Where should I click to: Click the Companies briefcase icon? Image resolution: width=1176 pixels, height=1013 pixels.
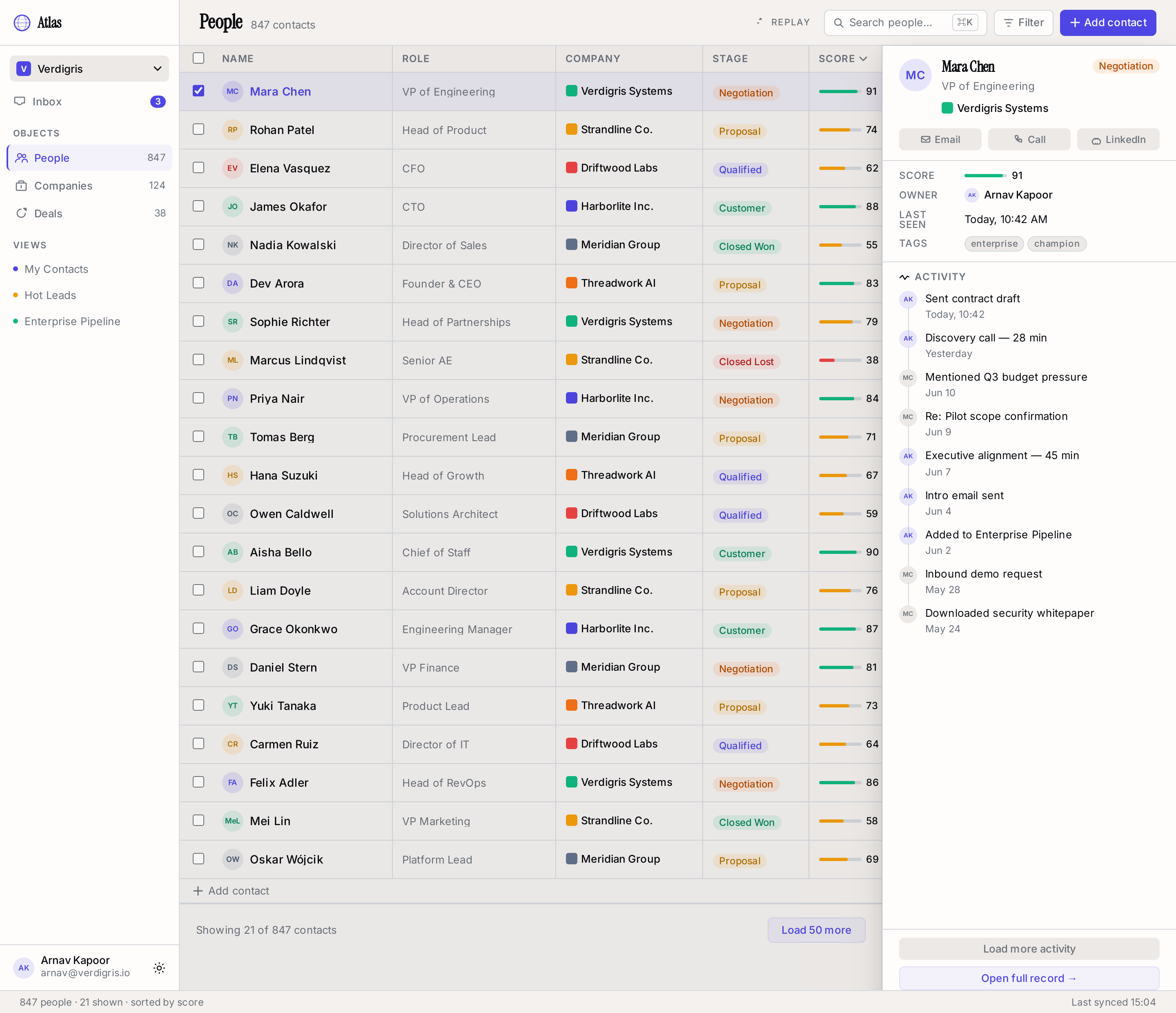(x=22, y=186)
